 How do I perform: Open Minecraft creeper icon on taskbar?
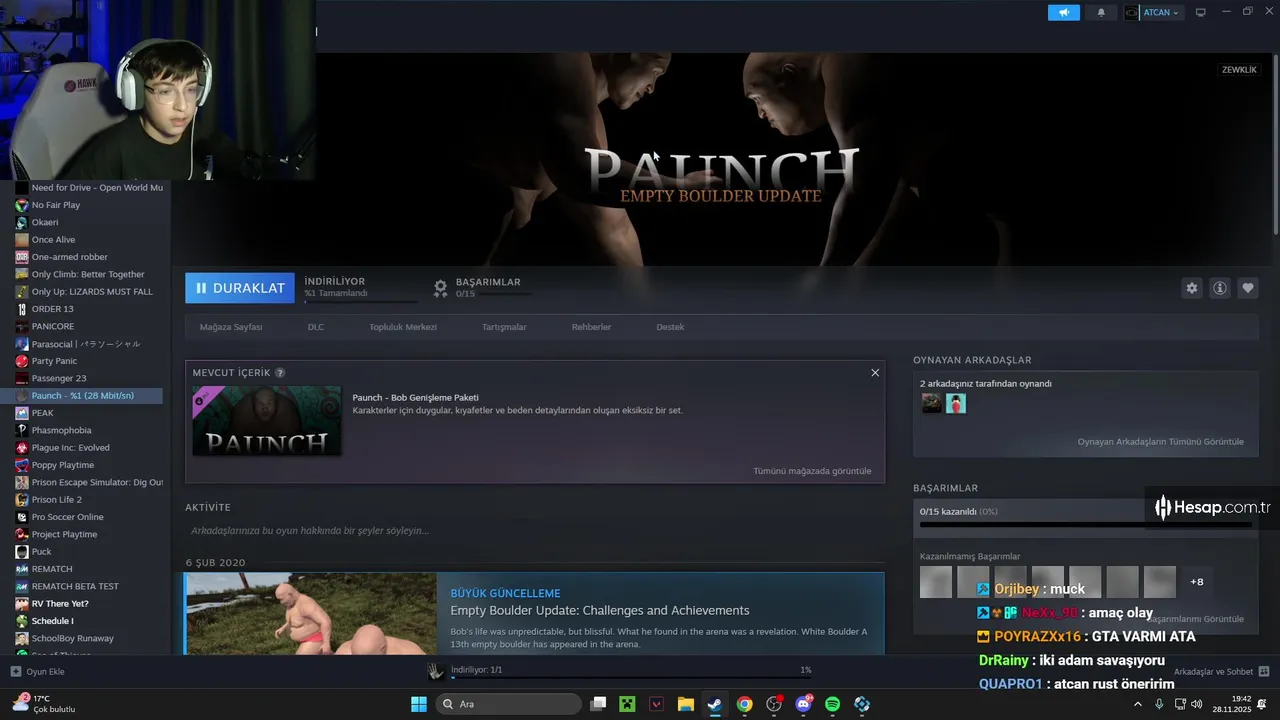pyautogui.click(x=627, y=704)
